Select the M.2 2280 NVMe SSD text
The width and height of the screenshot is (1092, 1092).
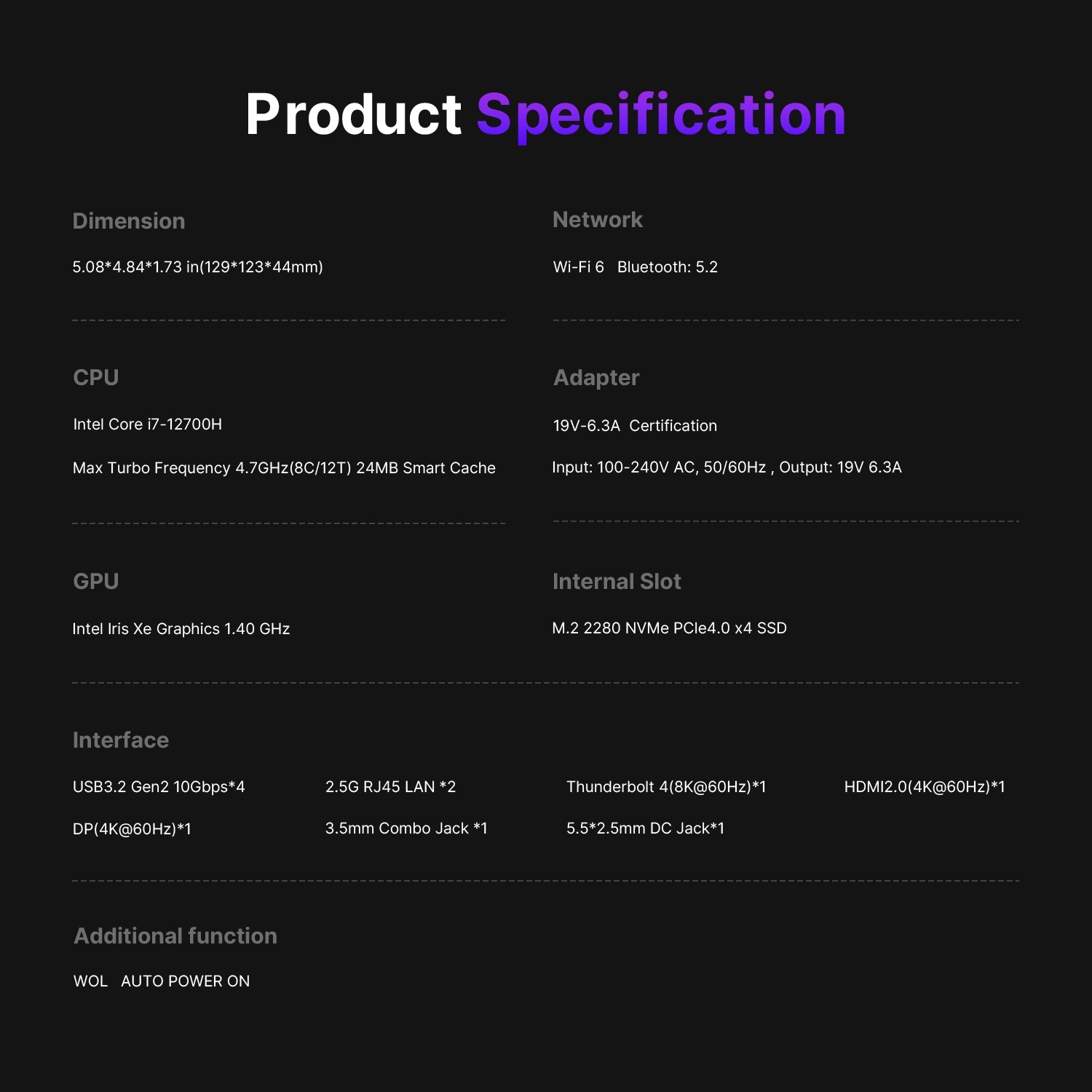[670, 628]
